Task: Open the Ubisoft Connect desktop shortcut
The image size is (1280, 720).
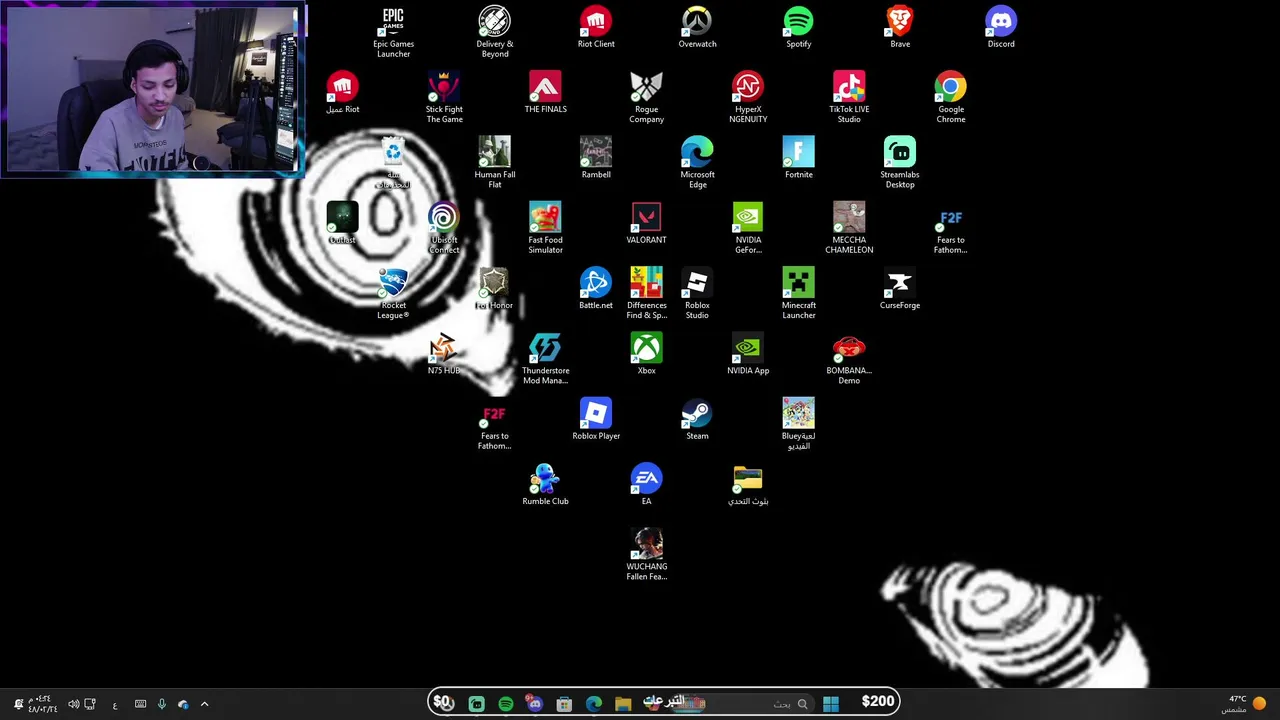Action: 444,228
